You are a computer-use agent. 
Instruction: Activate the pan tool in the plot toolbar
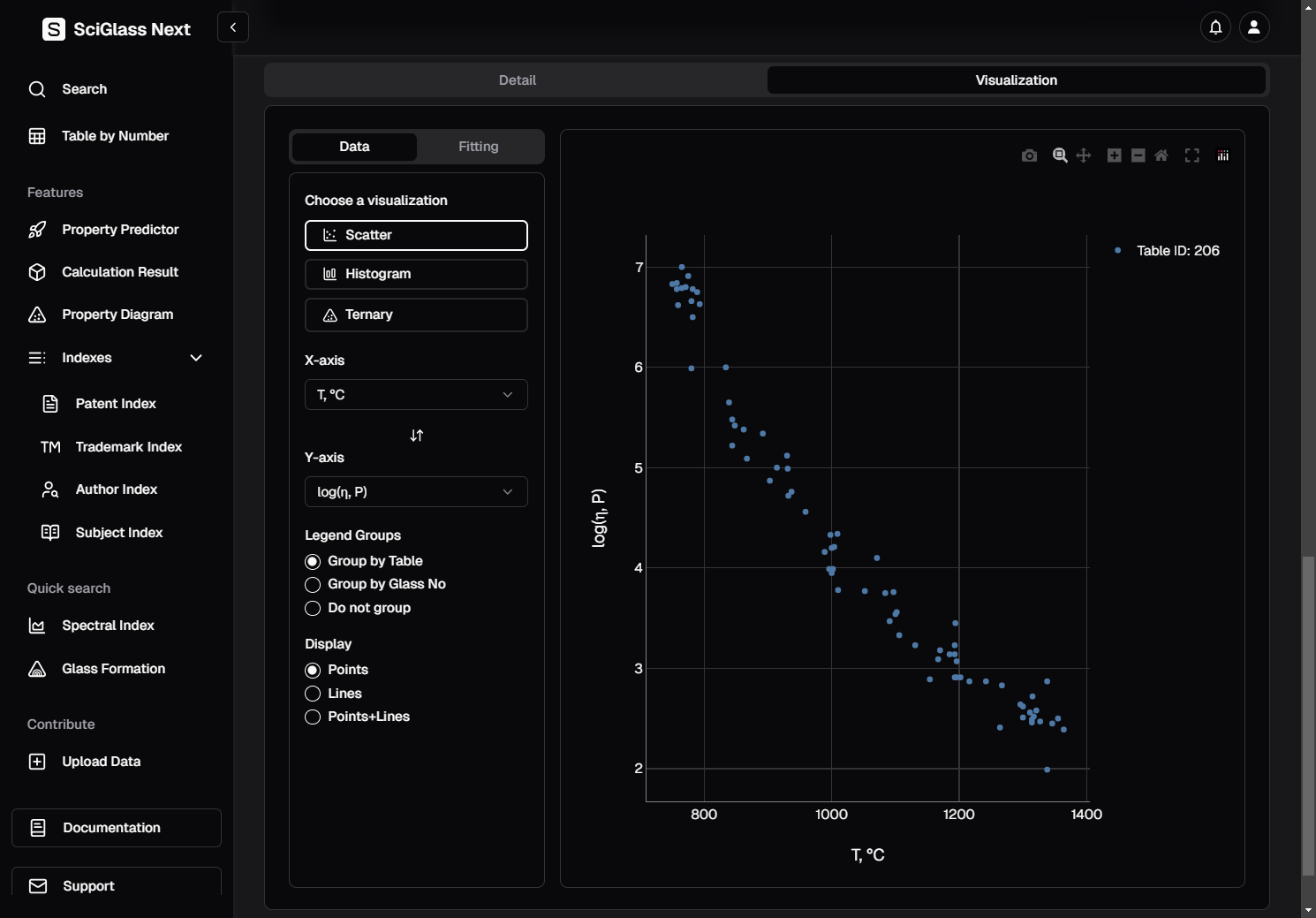(x=1084, y=156)
